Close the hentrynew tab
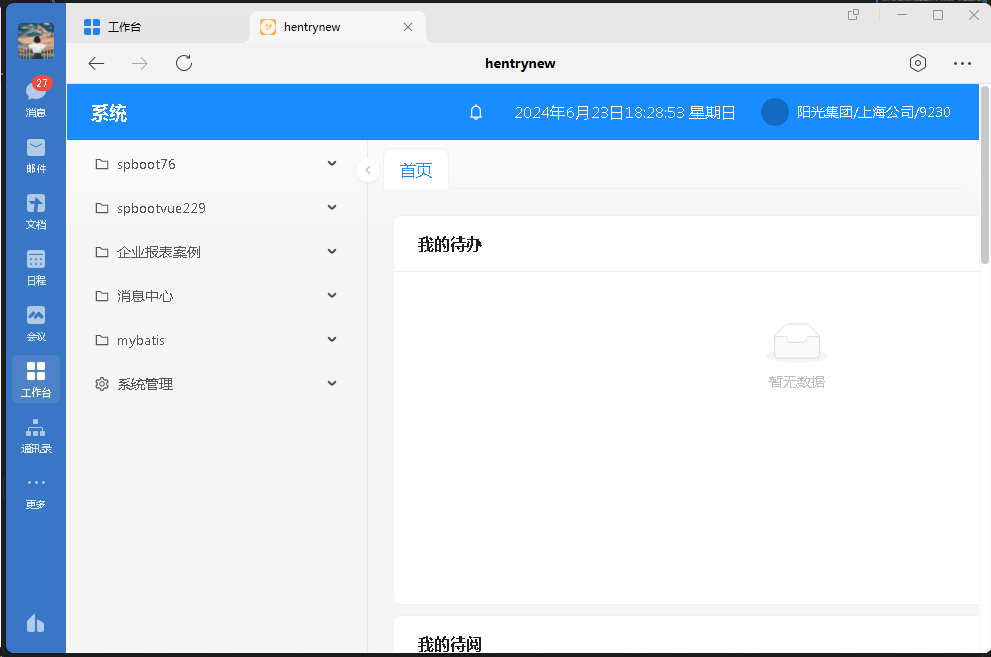Viewport: 991px width, 657px height. coord(408,27)
